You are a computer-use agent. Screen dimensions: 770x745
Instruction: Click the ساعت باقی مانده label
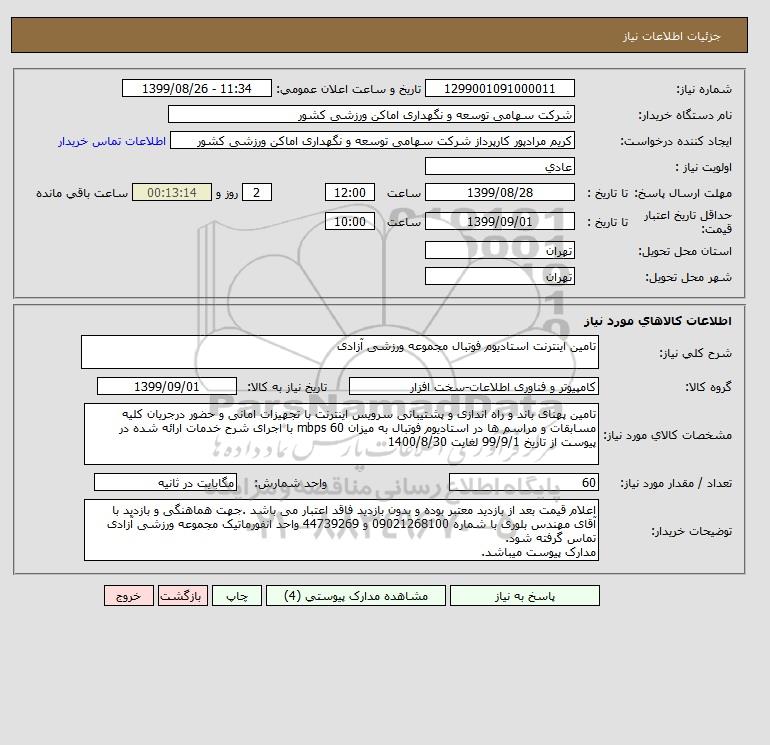click(82, 193)
